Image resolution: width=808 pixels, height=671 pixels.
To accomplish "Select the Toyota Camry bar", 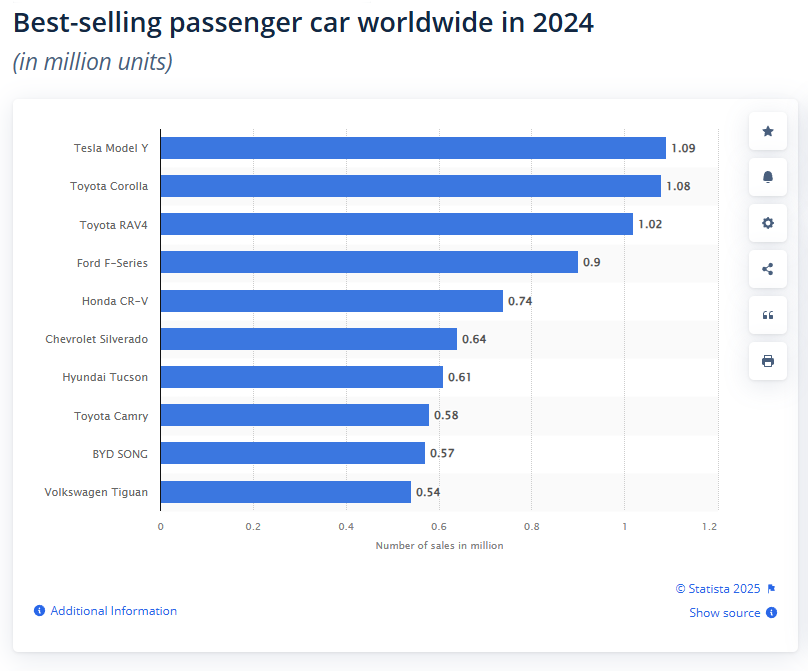I will click(x=295, y=415).
